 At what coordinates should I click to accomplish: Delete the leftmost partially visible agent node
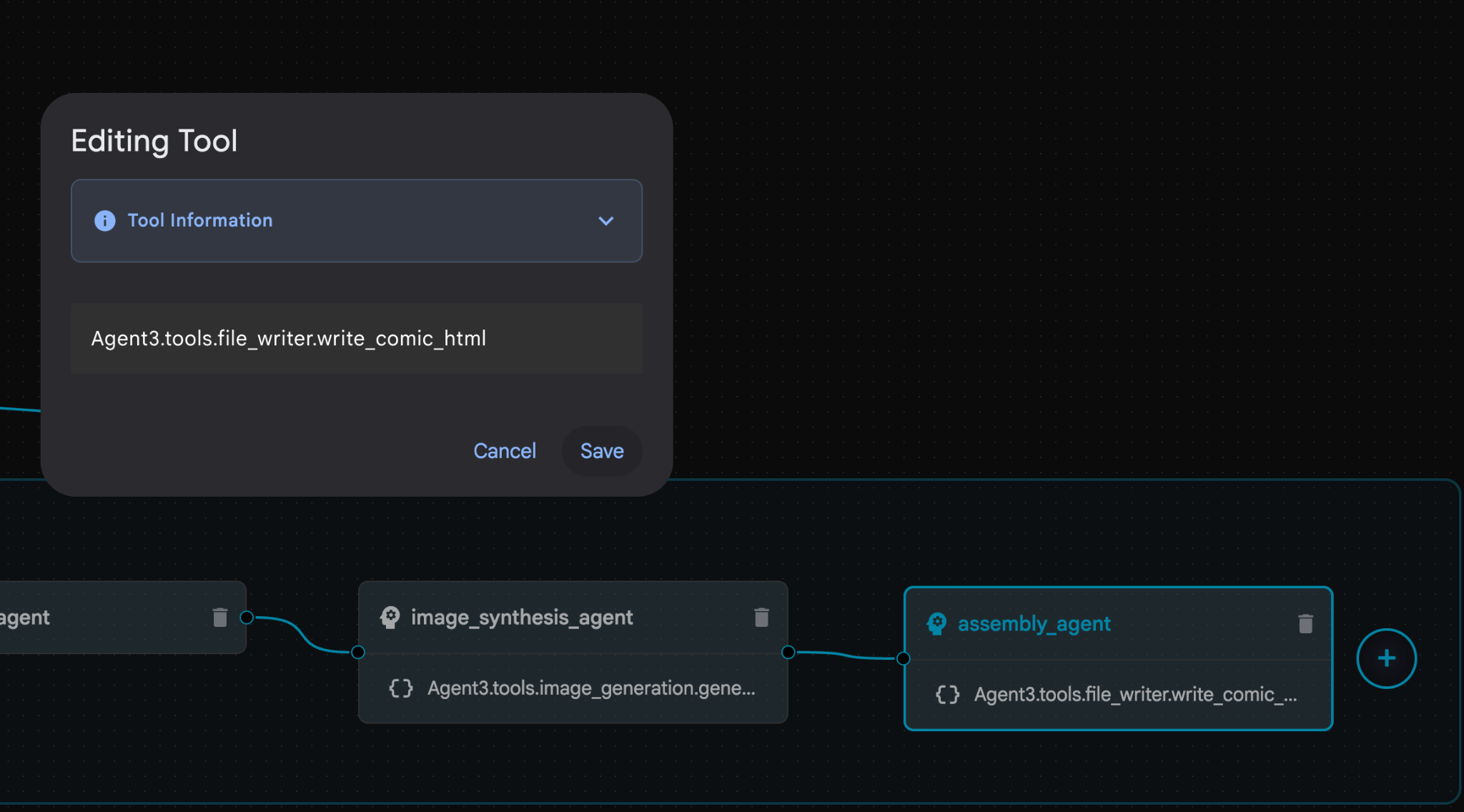219,617
